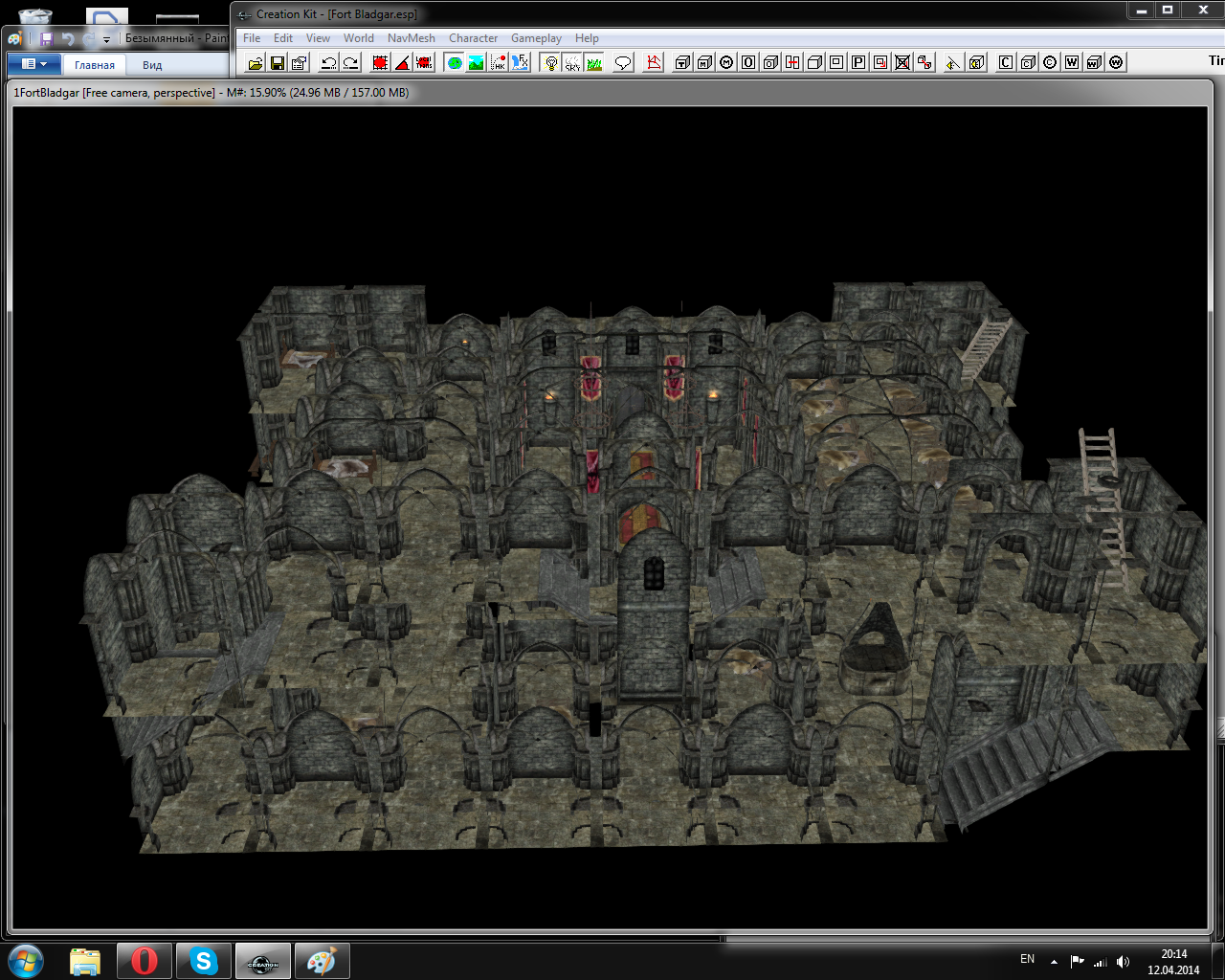The width and height of the screenshot is (1225, 980).
Task: Click the cube with yellow sound icon
Action: pyautogui.click(x=976, y=62)
